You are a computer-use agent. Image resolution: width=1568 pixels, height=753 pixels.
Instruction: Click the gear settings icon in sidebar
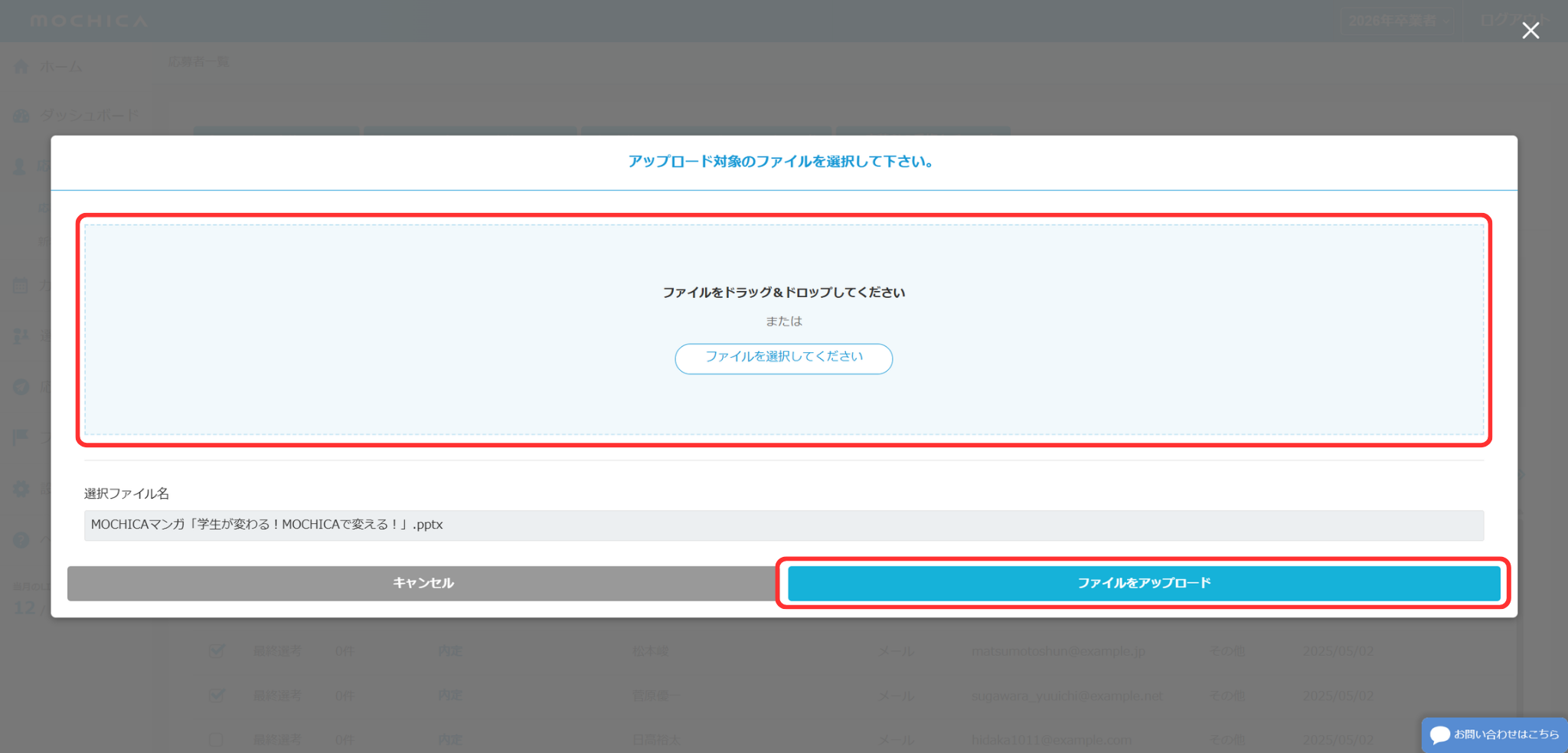21,488
